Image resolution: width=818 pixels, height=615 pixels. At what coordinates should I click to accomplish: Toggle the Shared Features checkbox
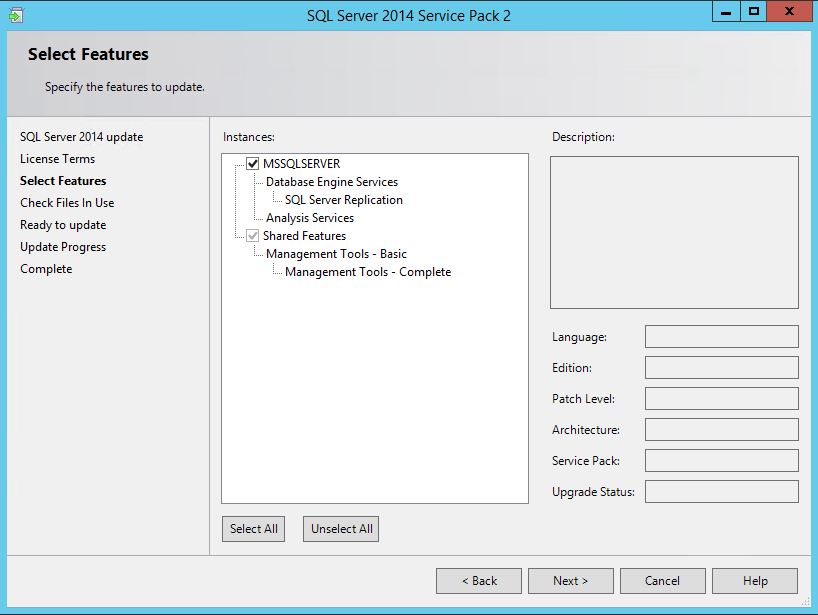point(252,236)
